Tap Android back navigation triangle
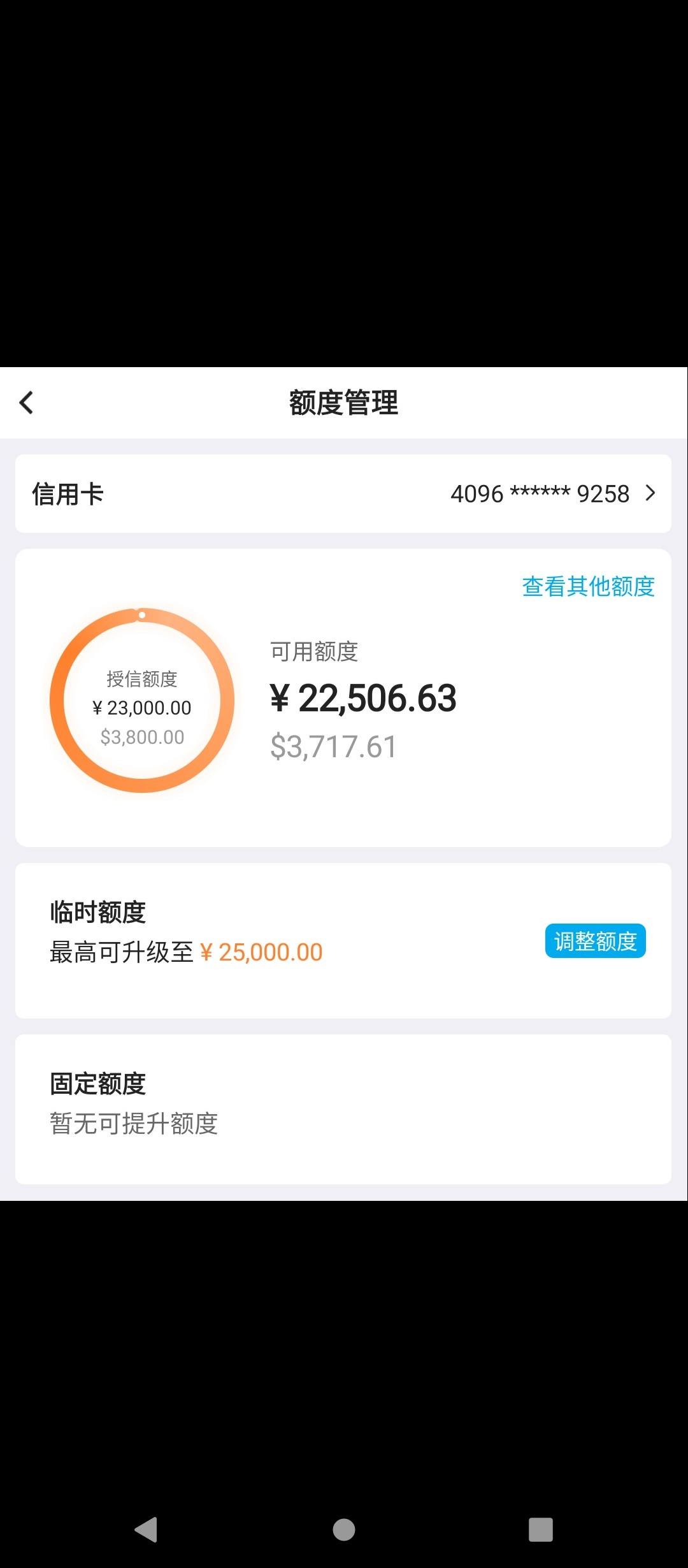 click(146, 1529)
